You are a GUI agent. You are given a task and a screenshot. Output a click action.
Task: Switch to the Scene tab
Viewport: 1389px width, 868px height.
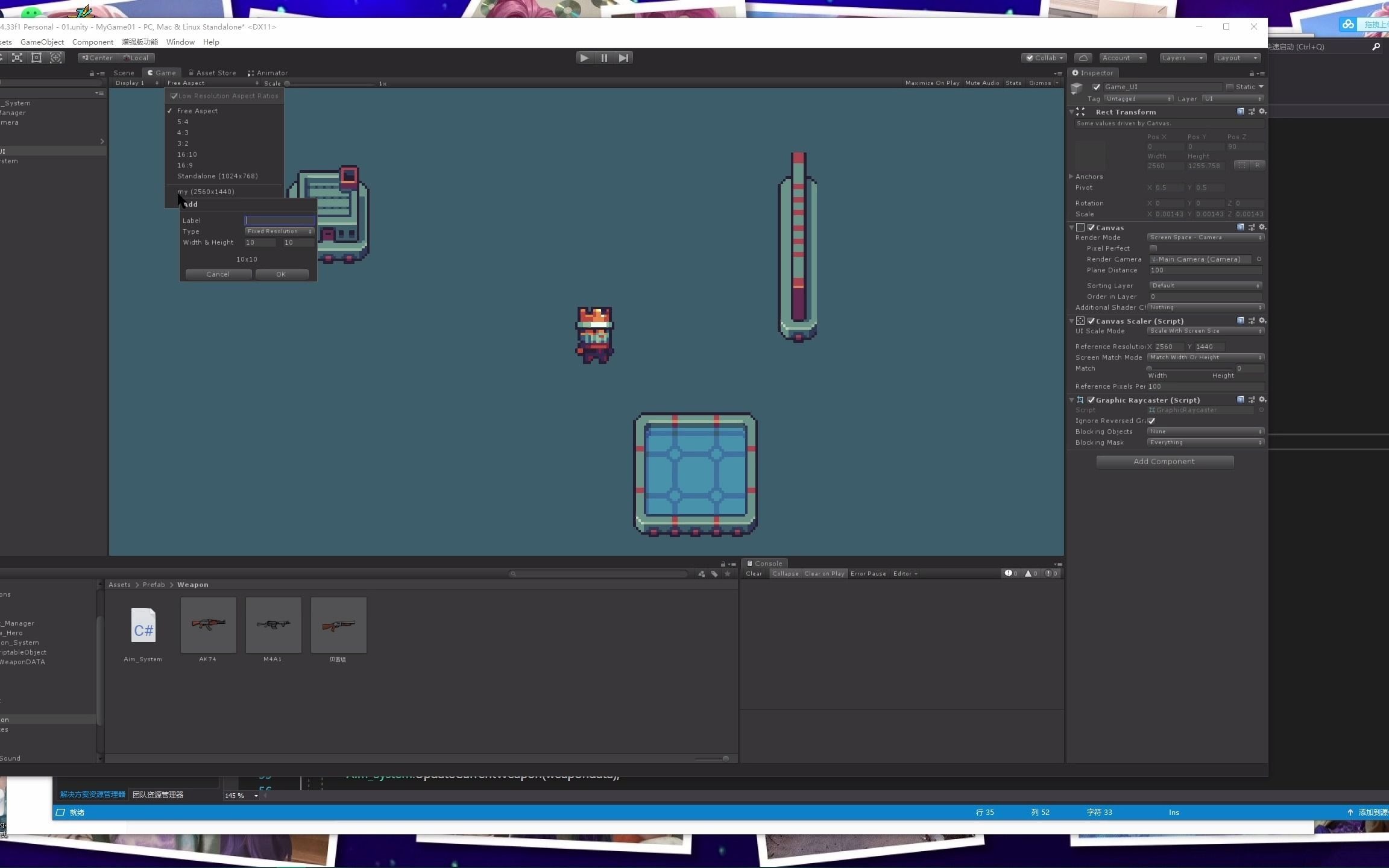point(123,72)
